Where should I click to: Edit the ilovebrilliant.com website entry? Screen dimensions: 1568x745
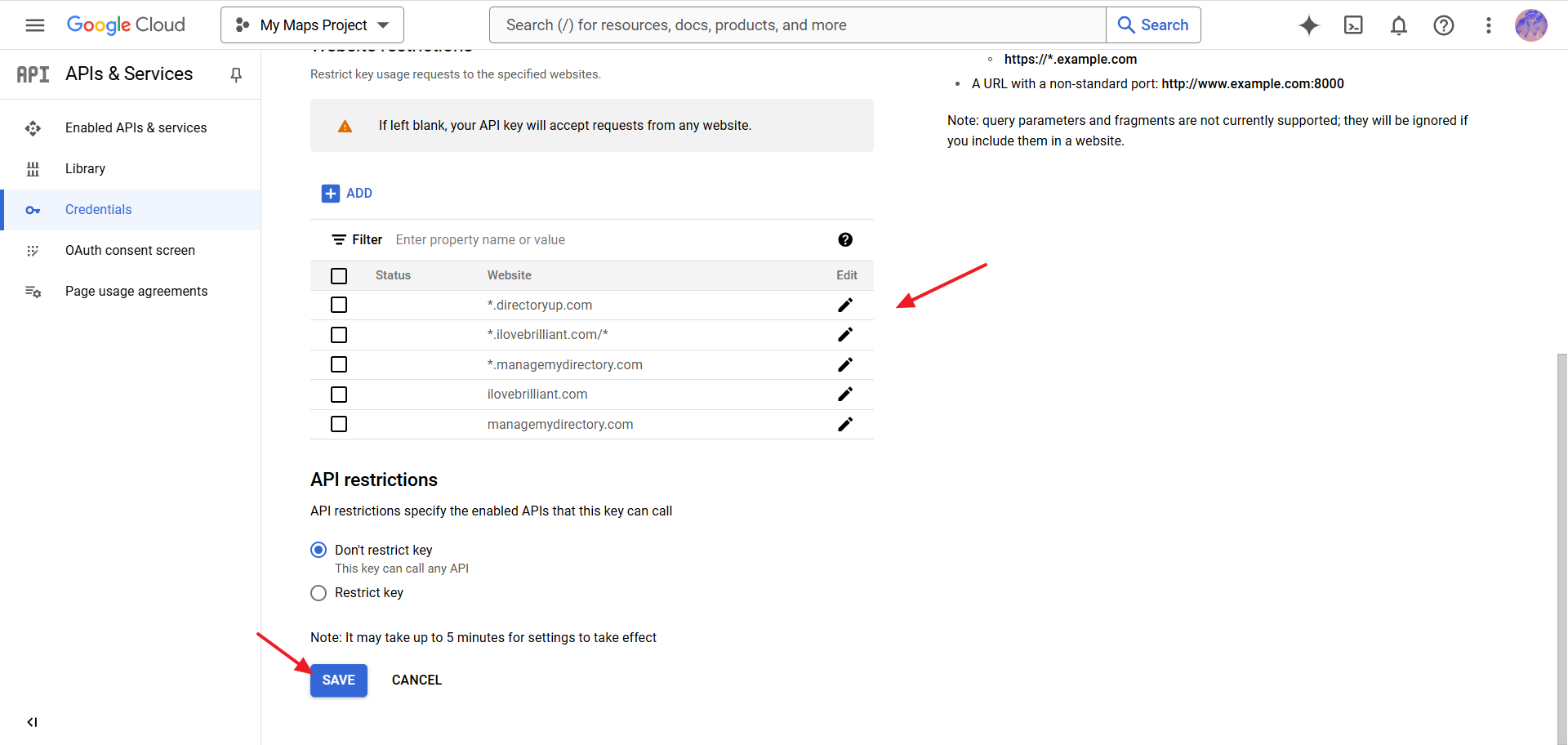pyautogui.click(x=845, y=395)
